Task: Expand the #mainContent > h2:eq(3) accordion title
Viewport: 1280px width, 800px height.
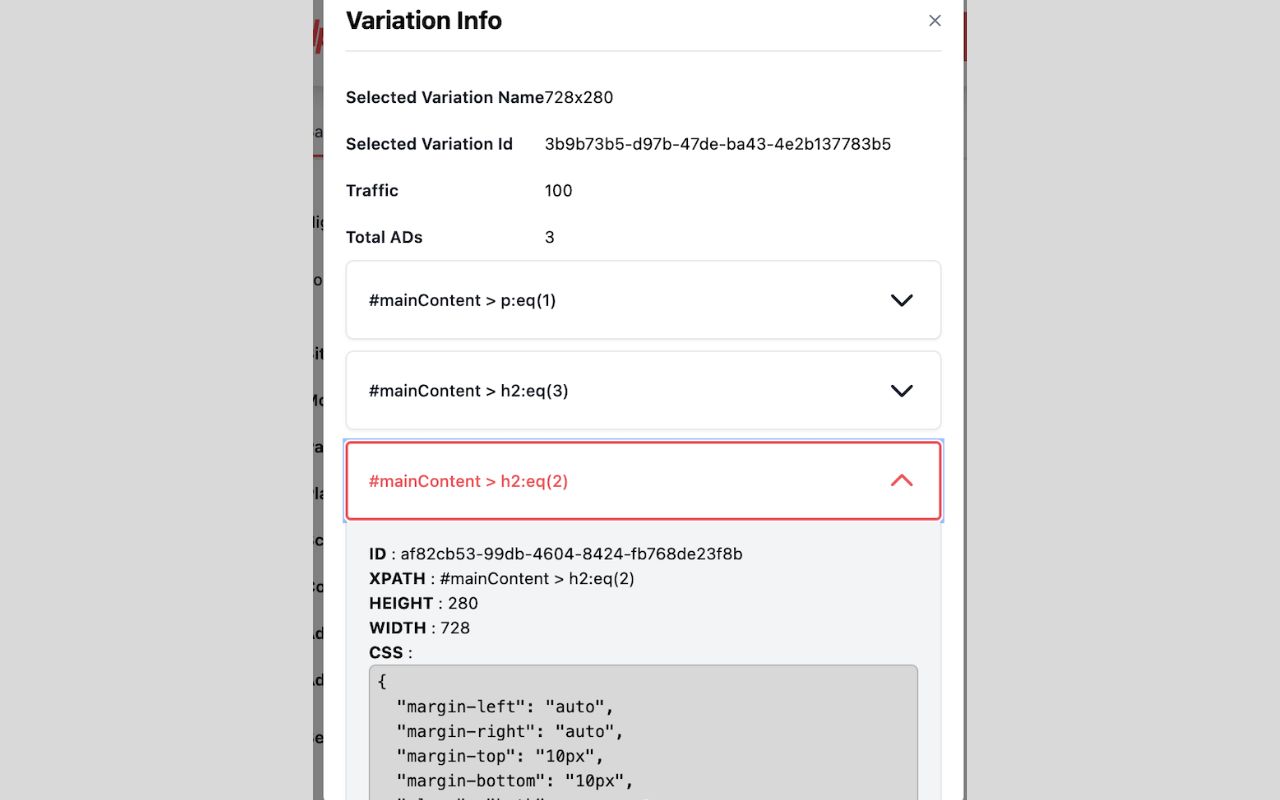Action: pyautogui.click(x=468, y=391)
